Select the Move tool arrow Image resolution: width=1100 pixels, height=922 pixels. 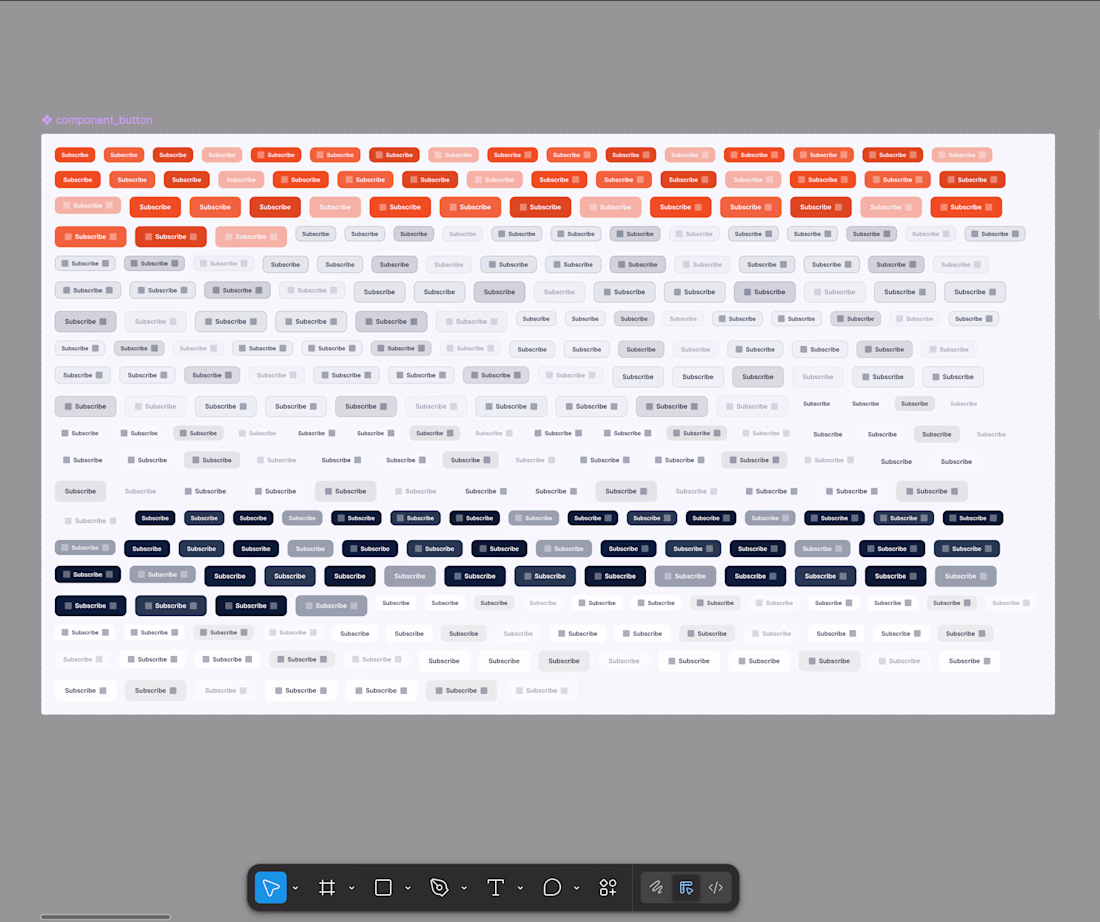point(271,888)
